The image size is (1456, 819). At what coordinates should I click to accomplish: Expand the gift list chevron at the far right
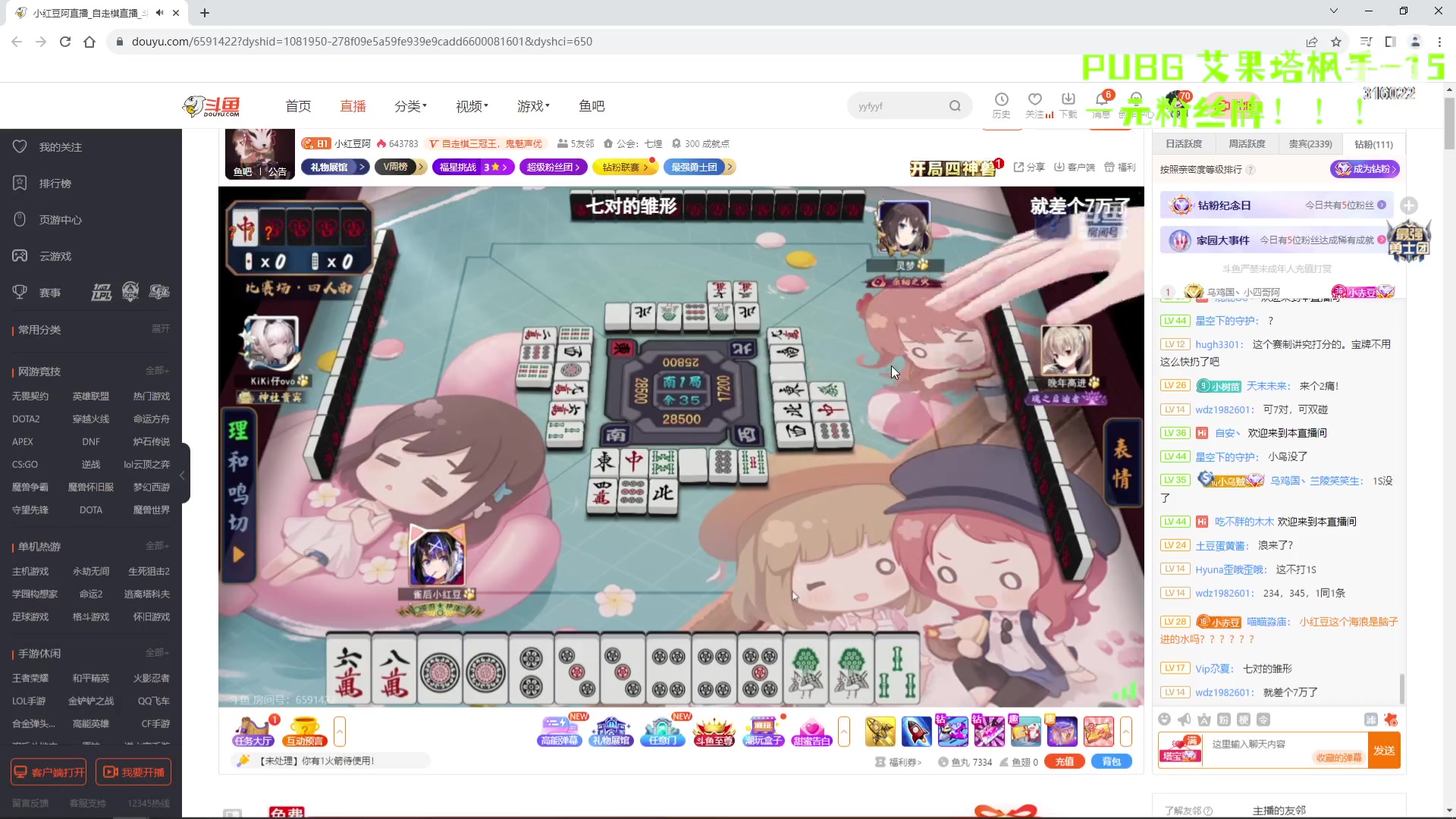click(x=1126, y=732)
